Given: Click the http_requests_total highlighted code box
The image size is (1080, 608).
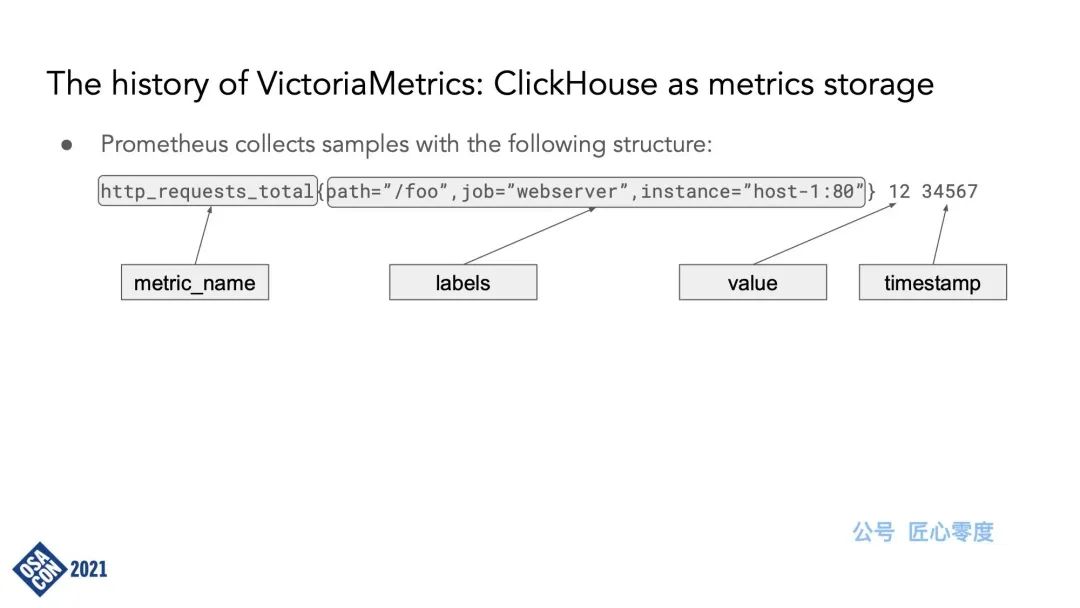Looking at the screenshot, I should (207, 191).
